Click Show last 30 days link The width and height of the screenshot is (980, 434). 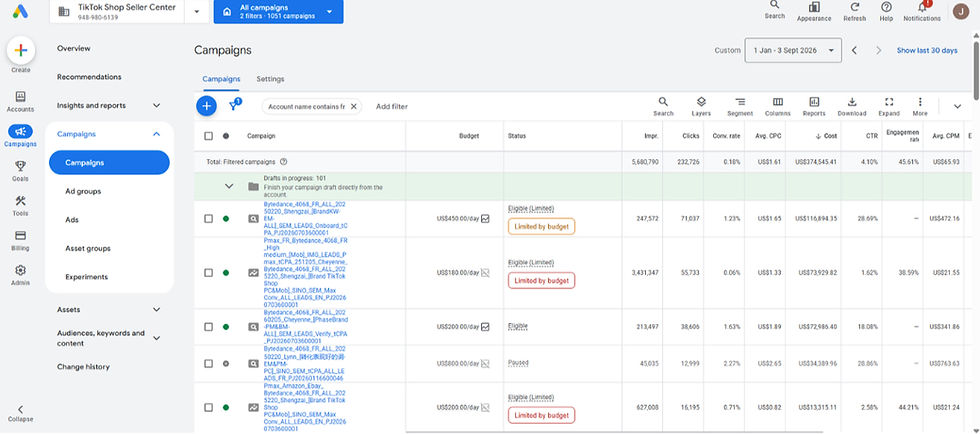click(x=927, y=50)
